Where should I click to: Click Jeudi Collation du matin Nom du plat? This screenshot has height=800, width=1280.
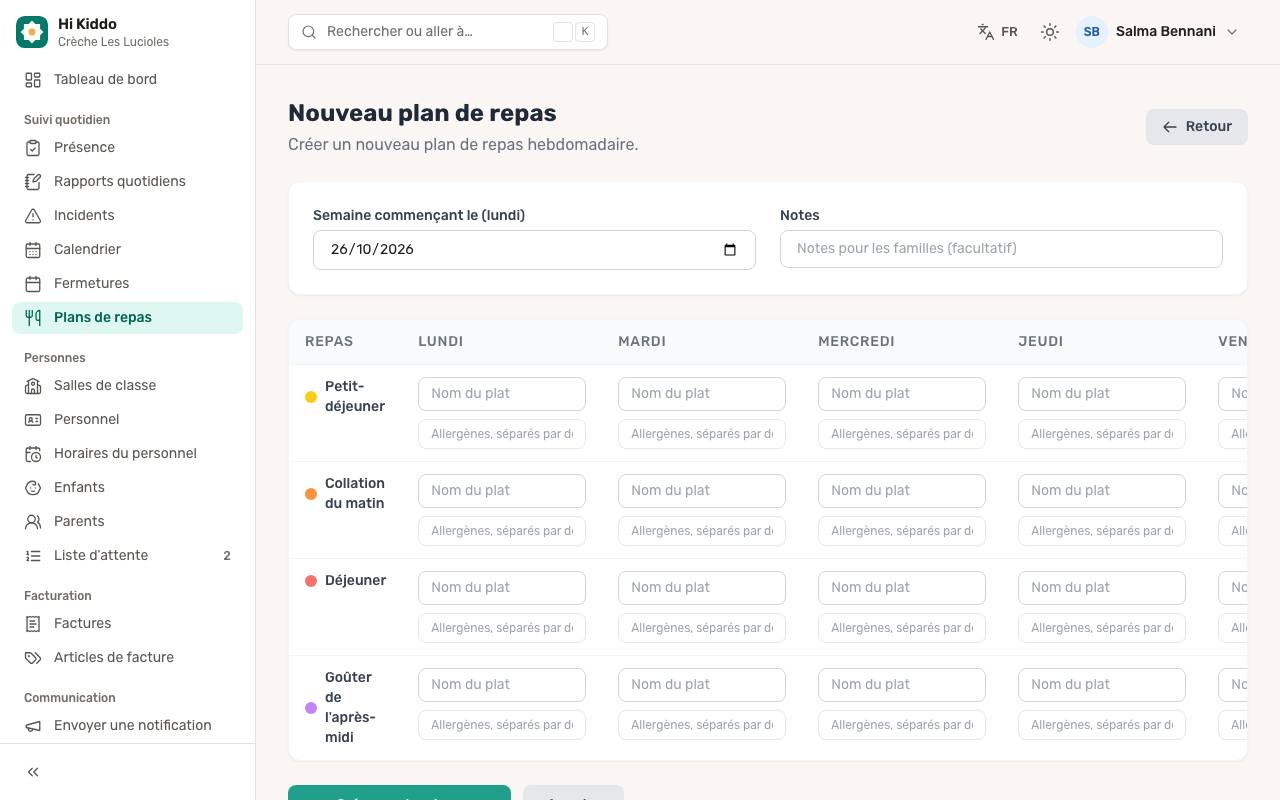1102,491
